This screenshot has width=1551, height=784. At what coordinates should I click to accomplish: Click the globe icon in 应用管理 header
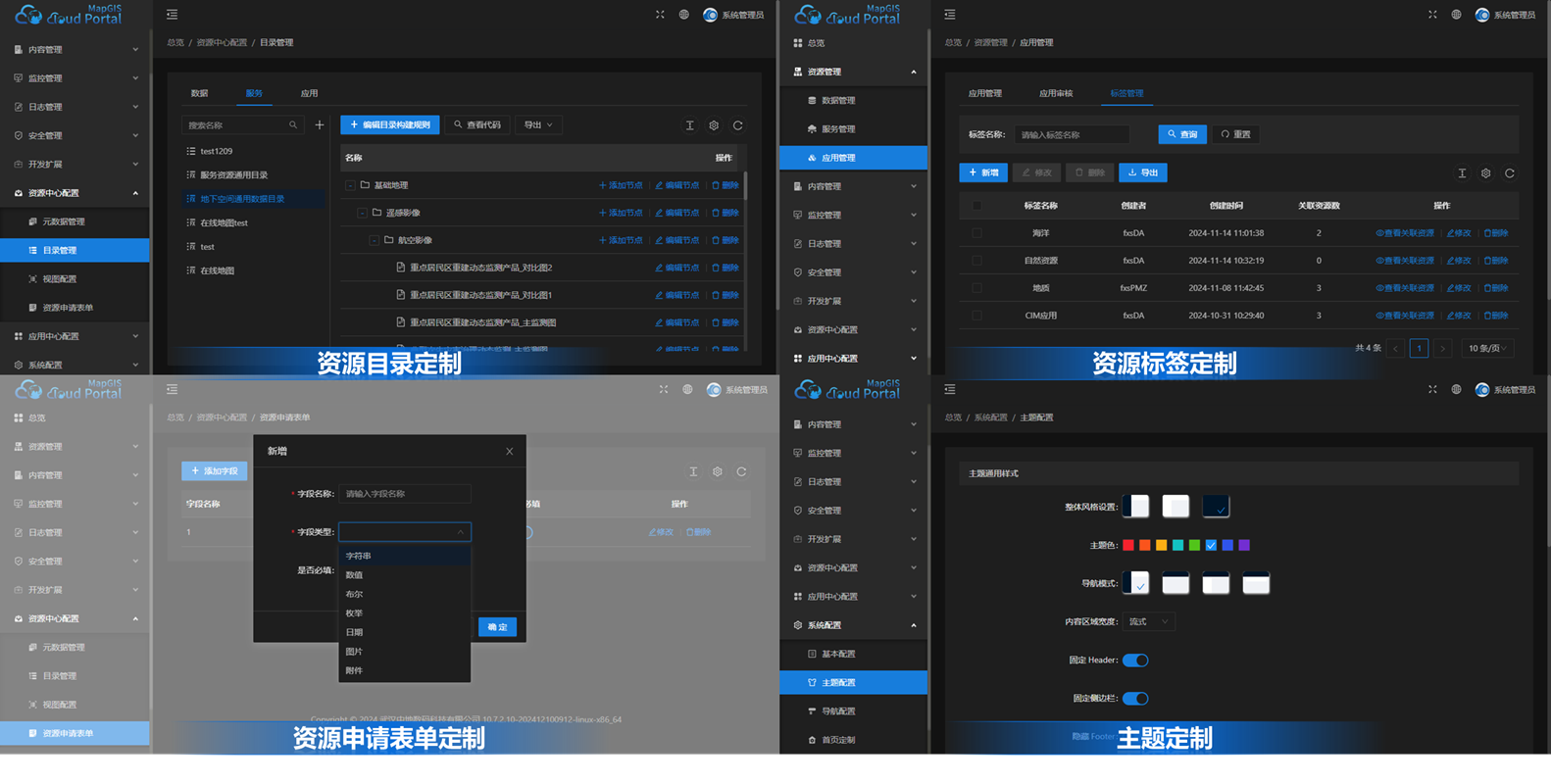pyautogui.click(x=1456, y=15)
